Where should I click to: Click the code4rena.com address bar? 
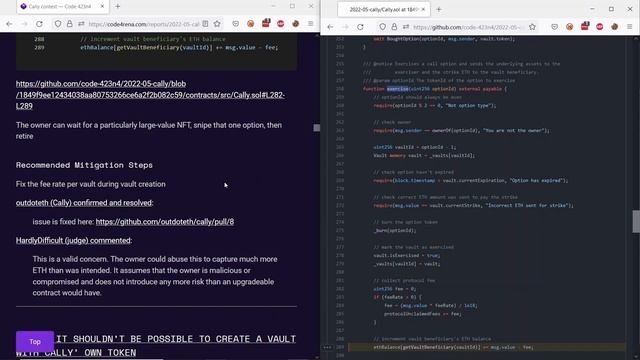(144, 24)
